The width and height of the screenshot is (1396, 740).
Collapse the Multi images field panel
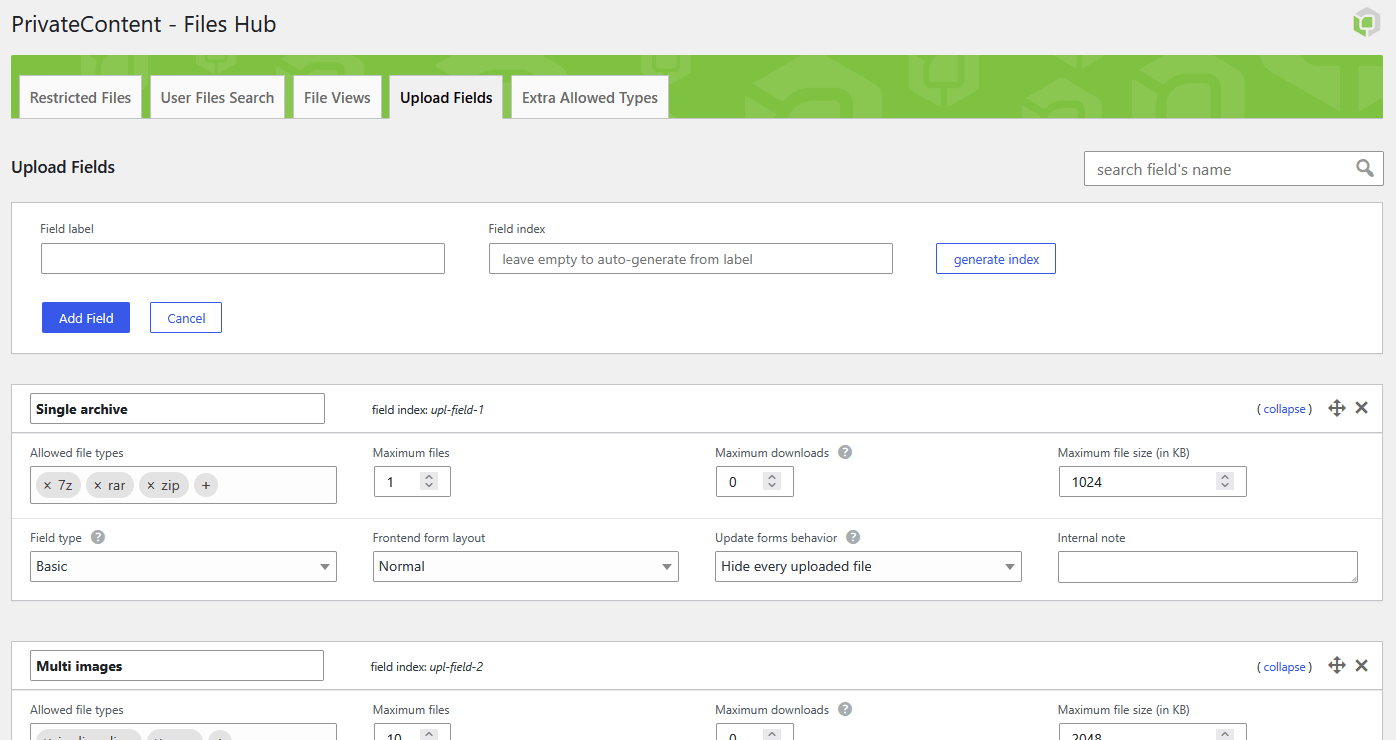(1284, 667)
